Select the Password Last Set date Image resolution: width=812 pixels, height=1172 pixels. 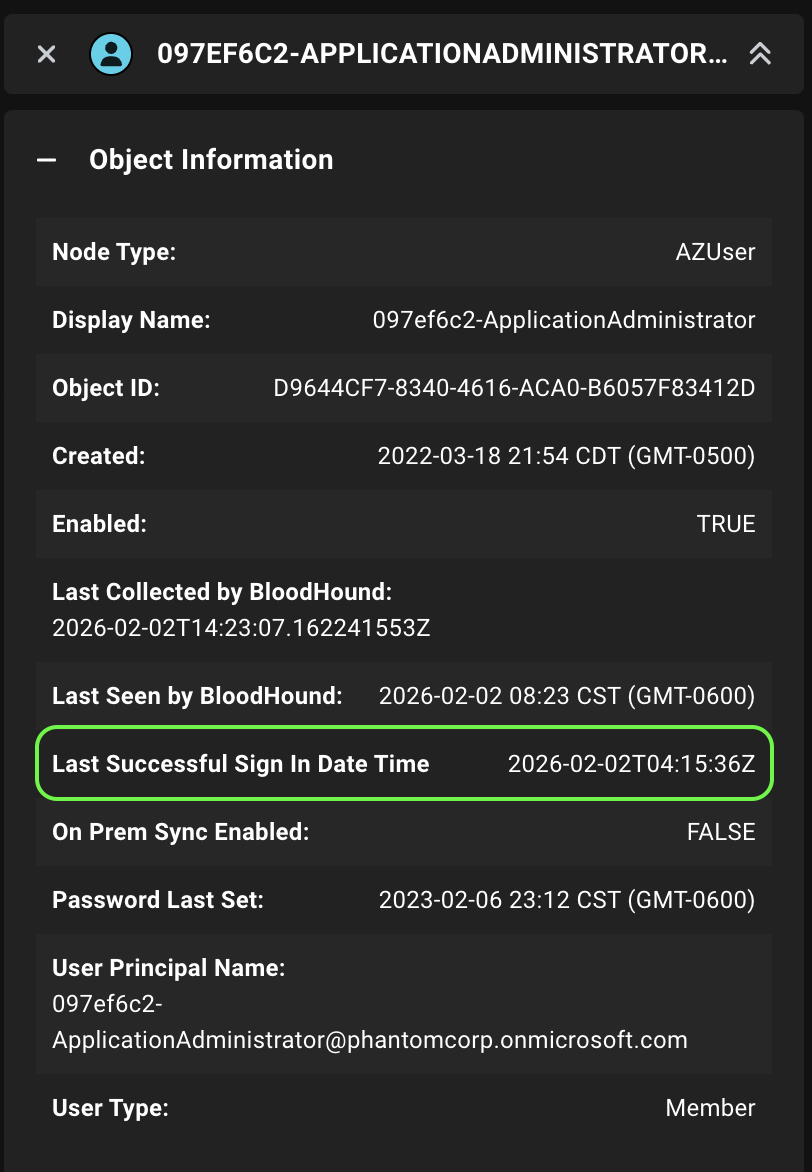(567, 899)
